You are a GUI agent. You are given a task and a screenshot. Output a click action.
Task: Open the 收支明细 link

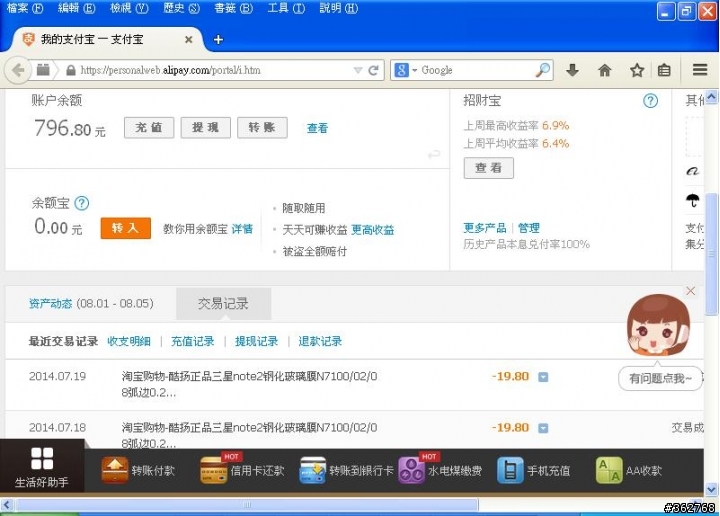[129, 341]
